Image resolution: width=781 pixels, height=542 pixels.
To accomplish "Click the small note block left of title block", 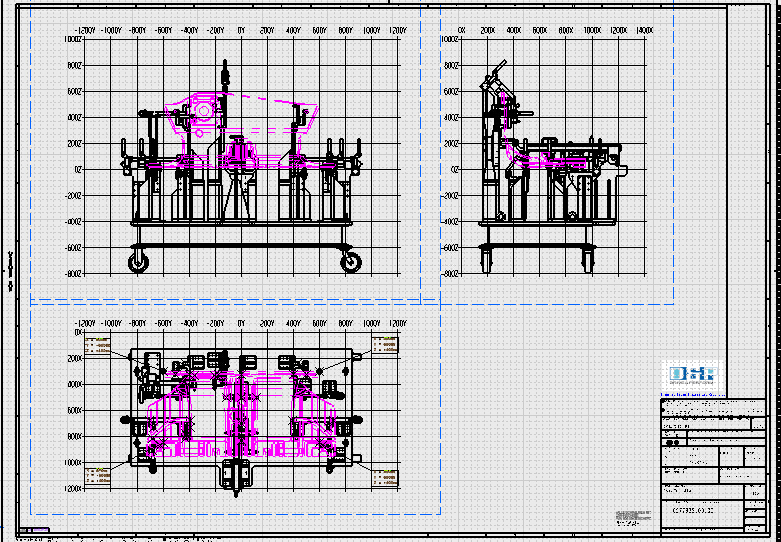I will (x=633, y=517).
